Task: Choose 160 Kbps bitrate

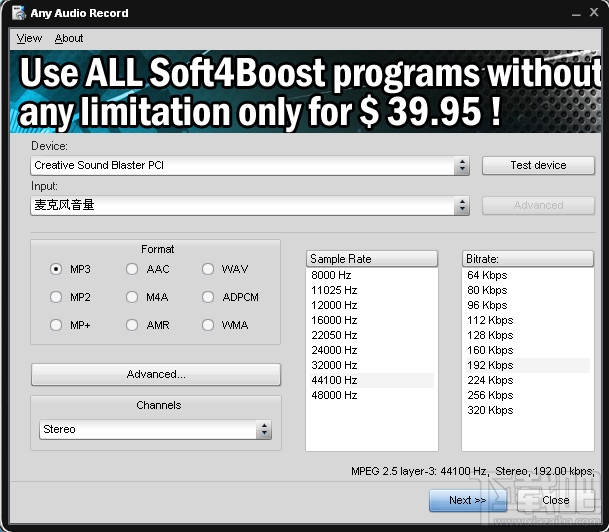Action: pyautogui.click(x=528, y=350)
